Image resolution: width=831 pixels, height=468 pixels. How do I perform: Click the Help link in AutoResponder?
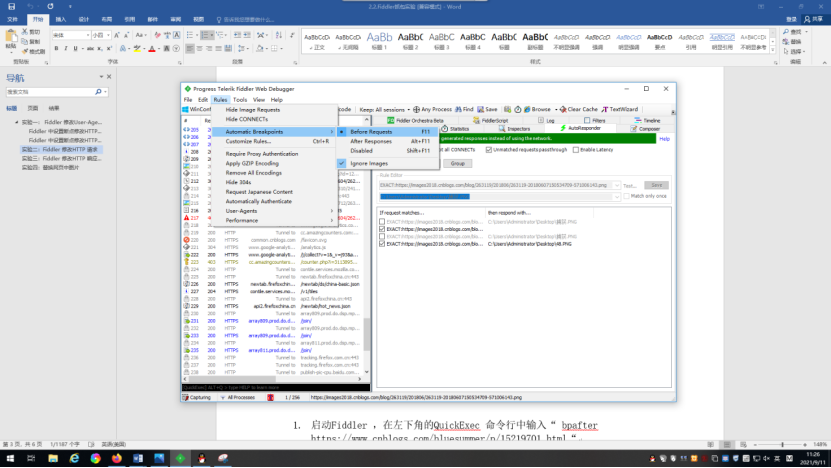(x=665, y=139)
